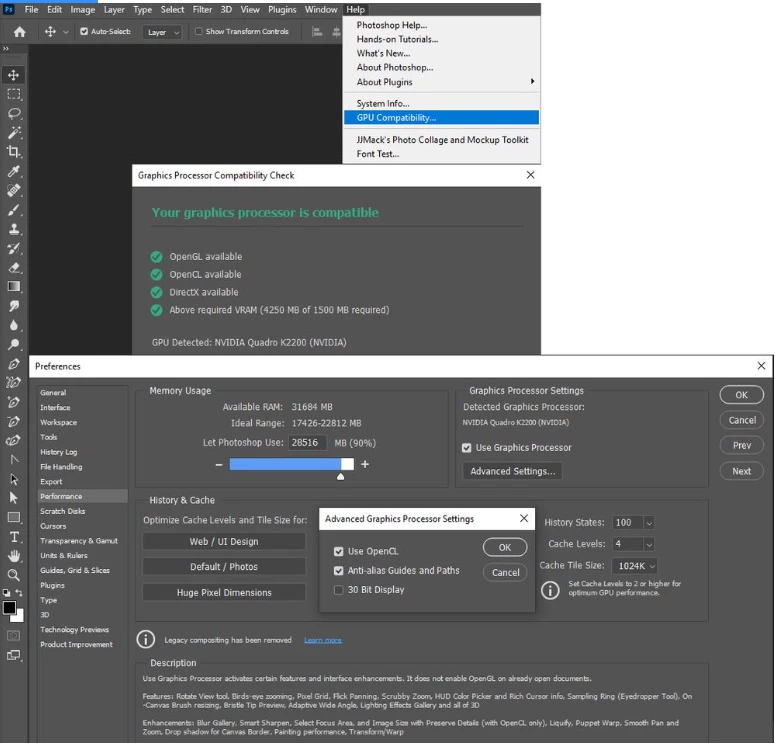Select the Hand tool
The height and width of the screenshot is (745, 775).
[14, 556]
